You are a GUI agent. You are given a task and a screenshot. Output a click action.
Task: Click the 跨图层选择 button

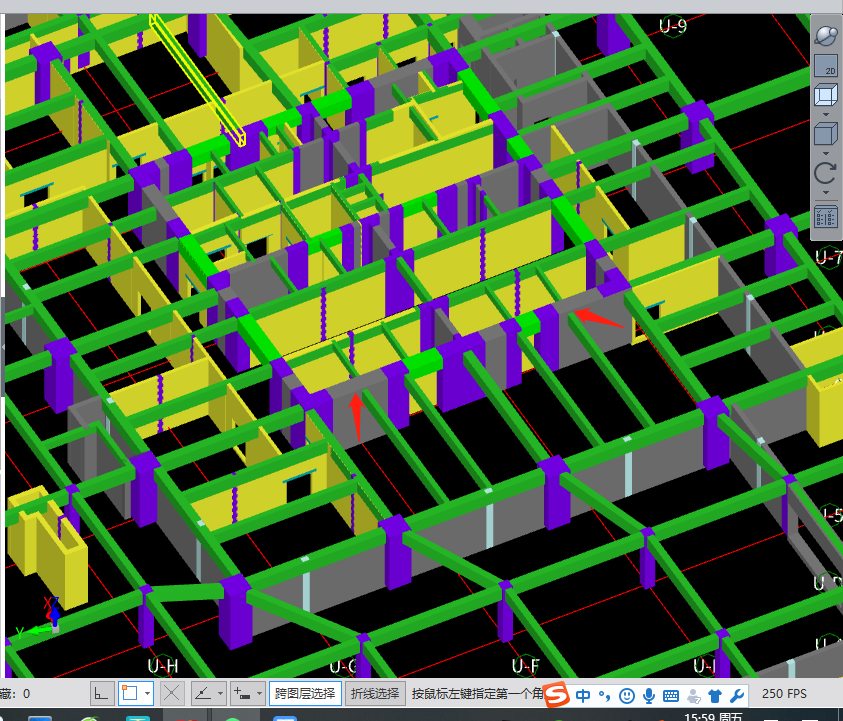click(x=305, y=694)
